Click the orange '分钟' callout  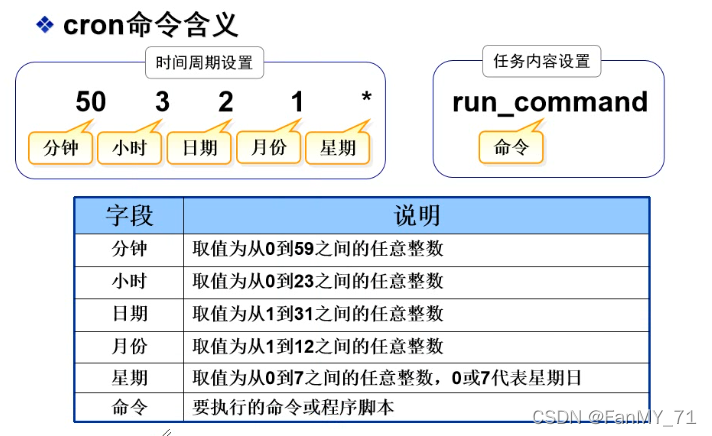[x=60, y=148]
